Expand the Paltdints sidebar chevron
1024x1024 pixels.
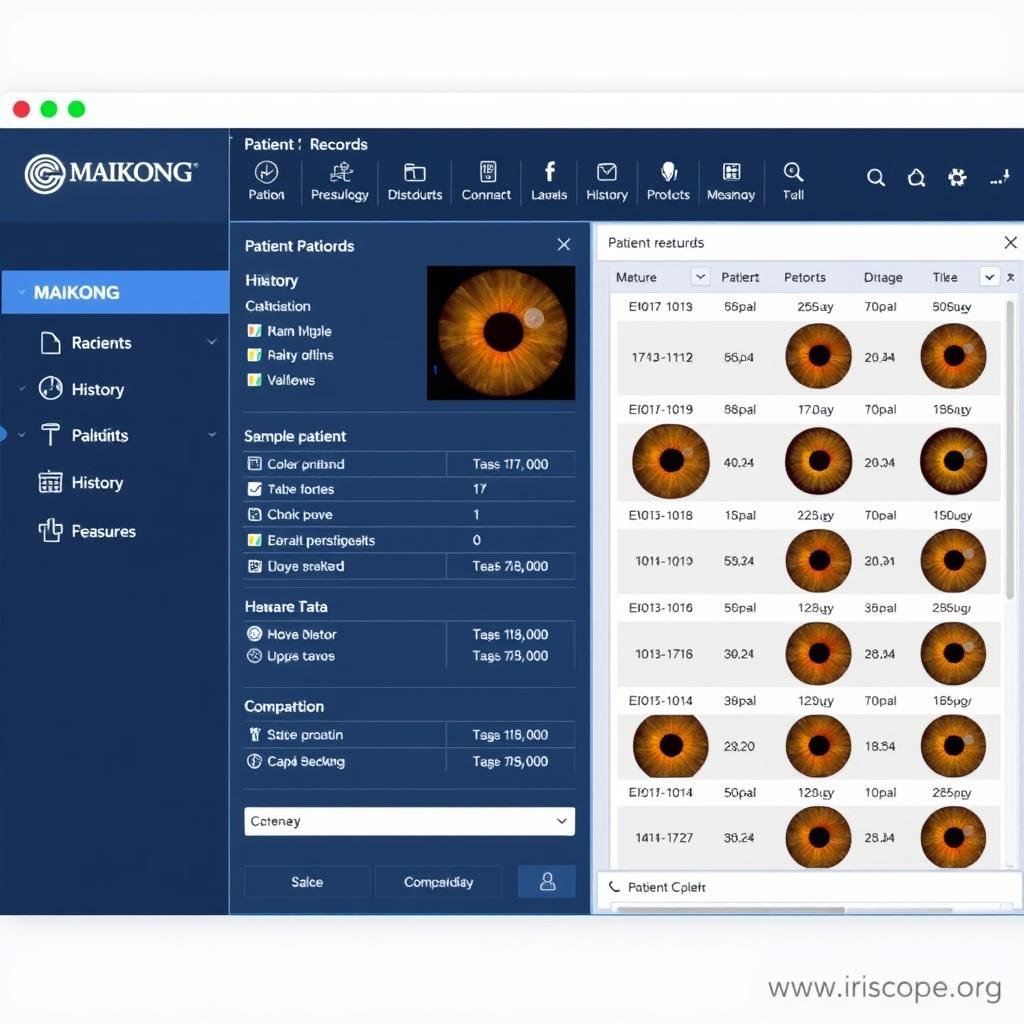click(x=212, y=434)
